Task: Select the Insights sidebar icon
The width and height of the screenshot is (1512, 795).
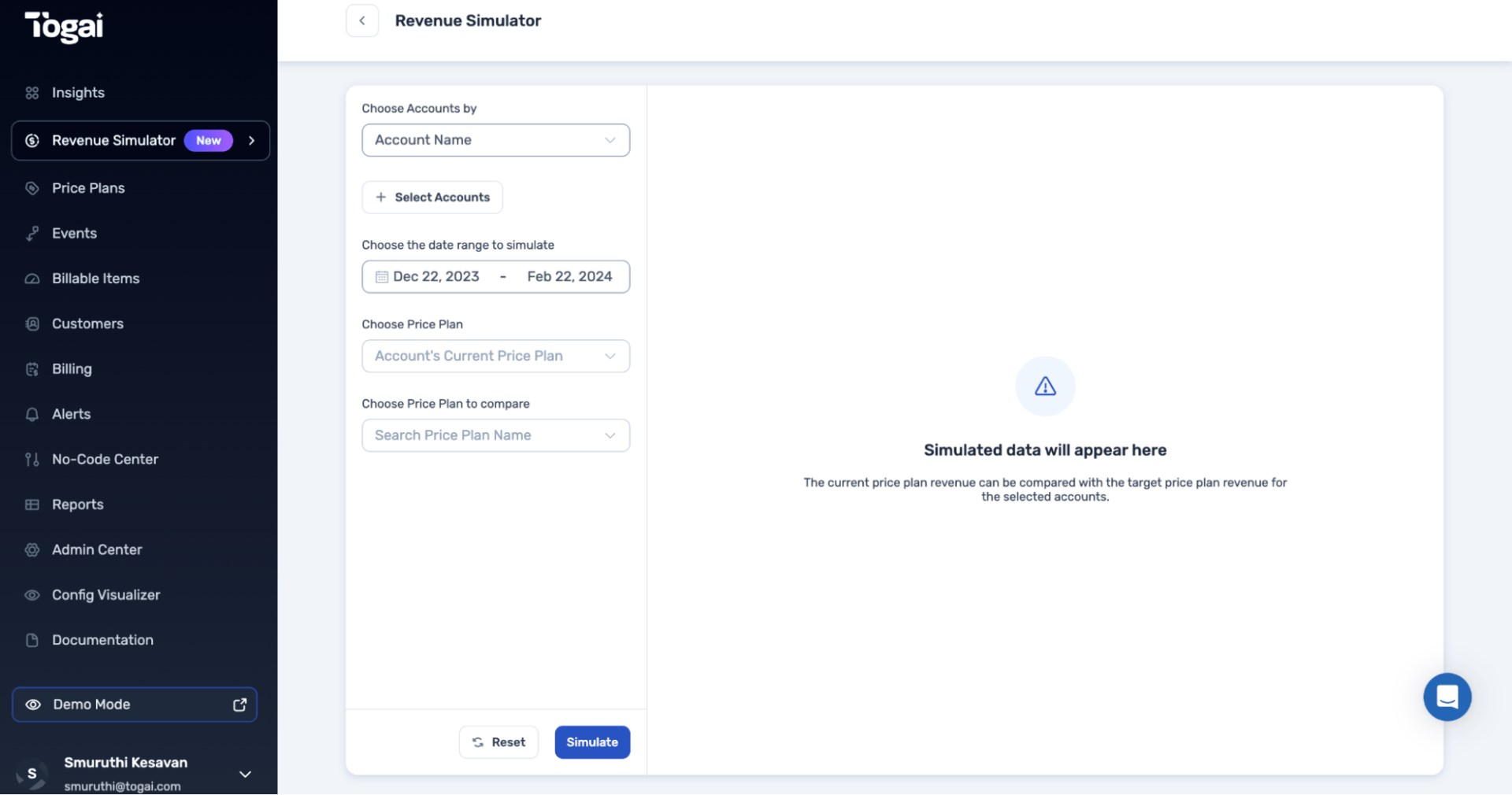Action: [32, 92]
